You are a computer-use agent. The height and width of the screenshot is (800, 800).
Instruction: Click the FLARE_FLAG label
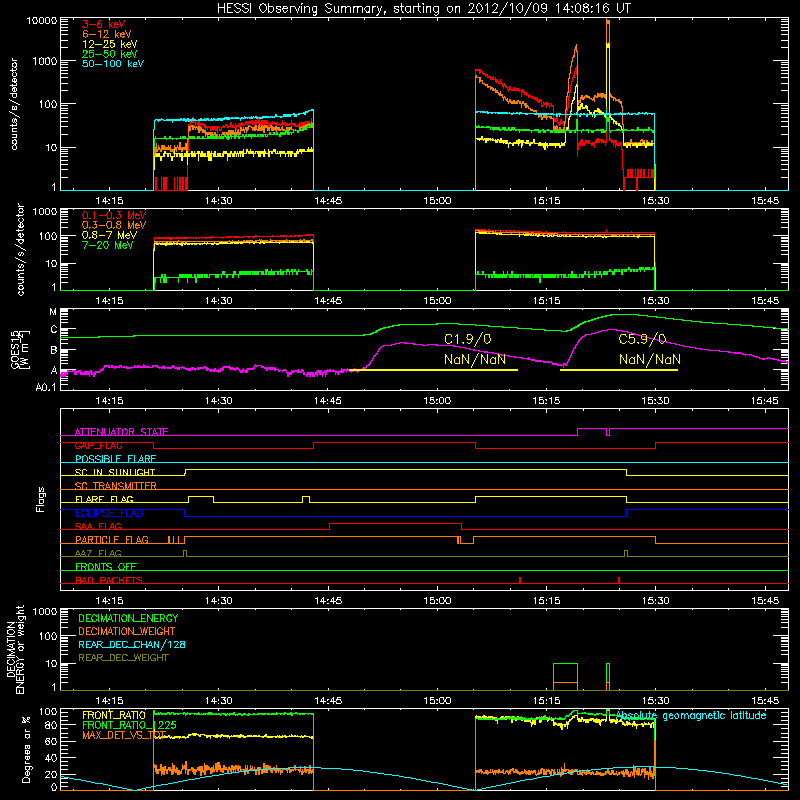pos(104,499)
